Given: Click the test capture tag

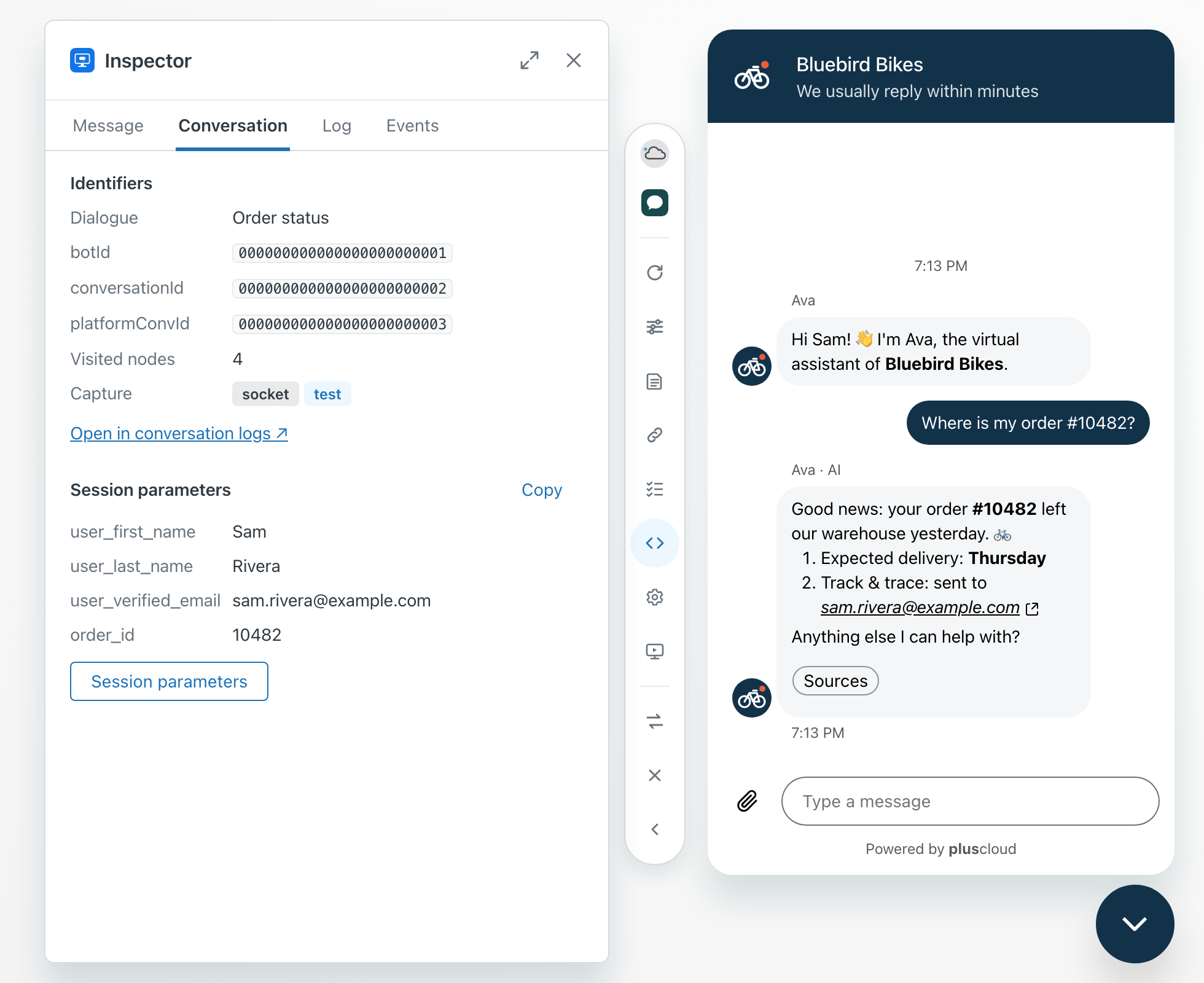Looking at the screenshot, I should [327, 394].
